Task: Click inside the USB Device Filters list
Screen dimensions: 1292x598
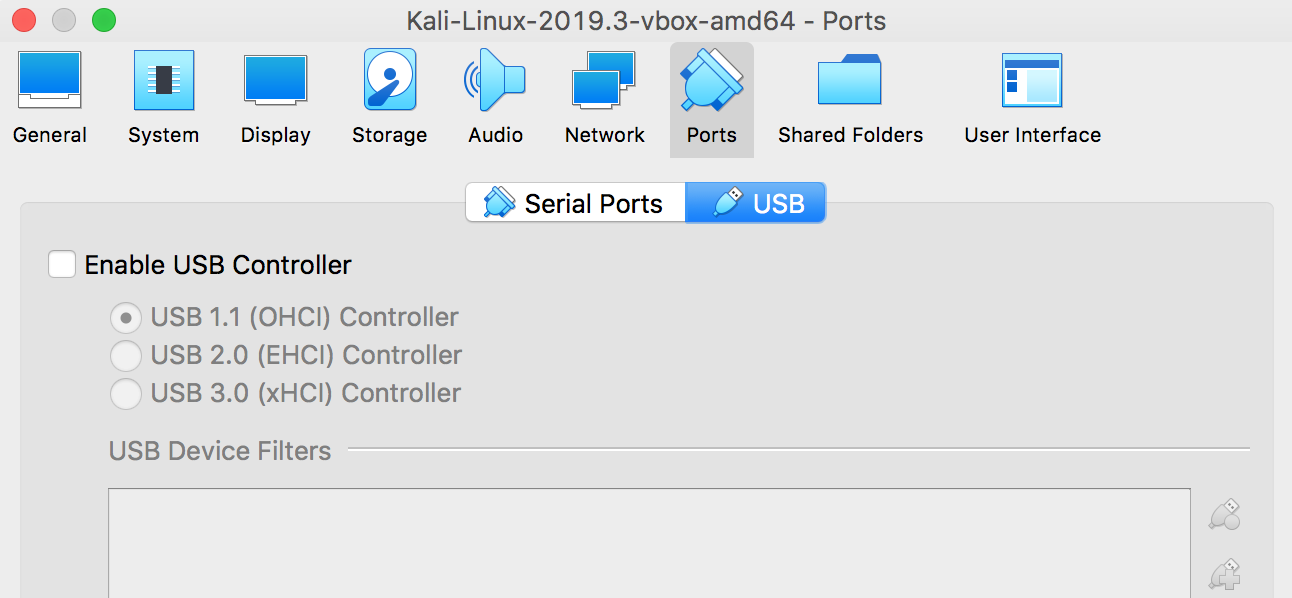Action: (649, 543)
